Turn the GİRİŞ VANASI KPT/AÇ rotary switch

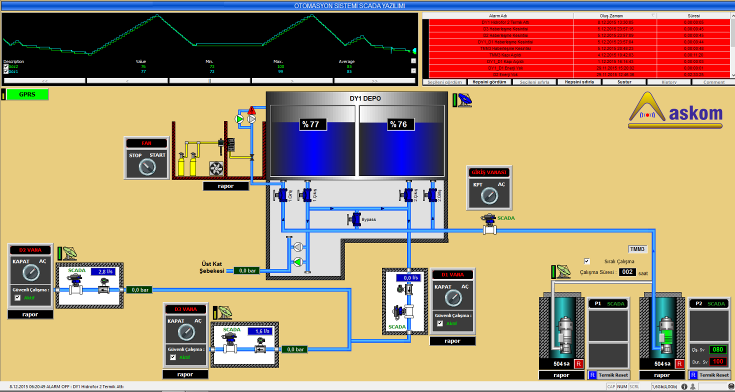click(x=489, y=196)
